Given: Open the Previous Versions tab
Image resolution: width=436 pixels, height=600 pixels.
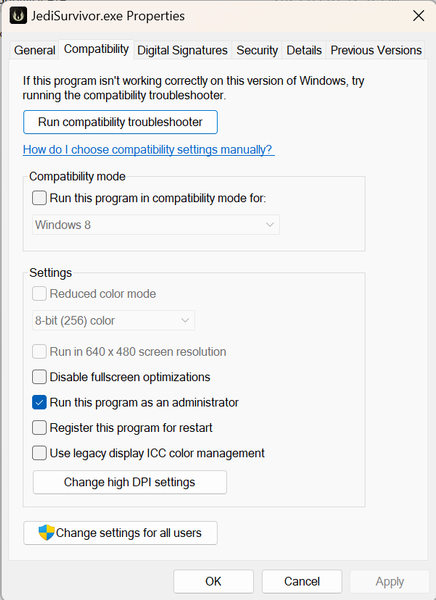Looking at the screenshot, I should [x=376, y=50].
